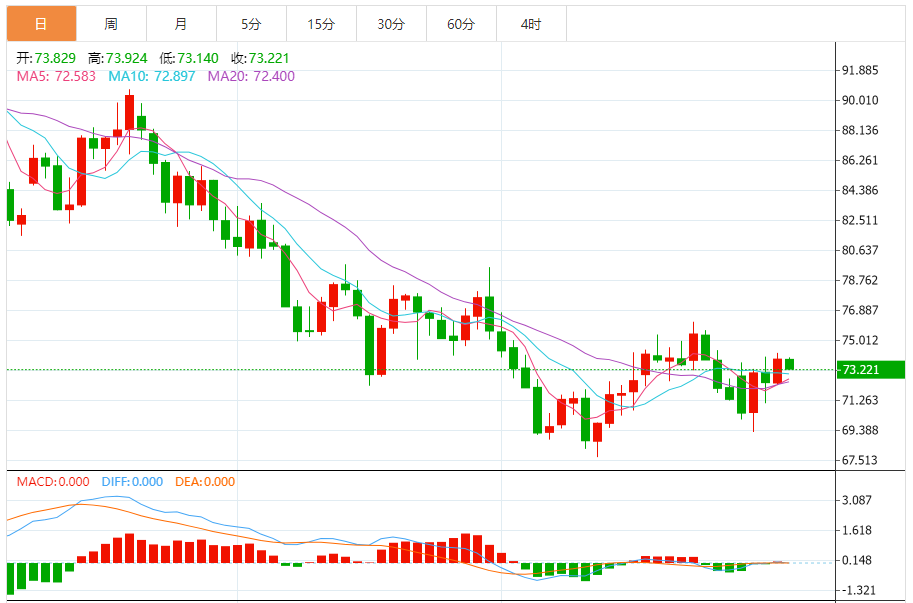This screenshot has height=603, width=913.
Task: Click the MA10: 72.897 indicator label
Action: point(151,76)
